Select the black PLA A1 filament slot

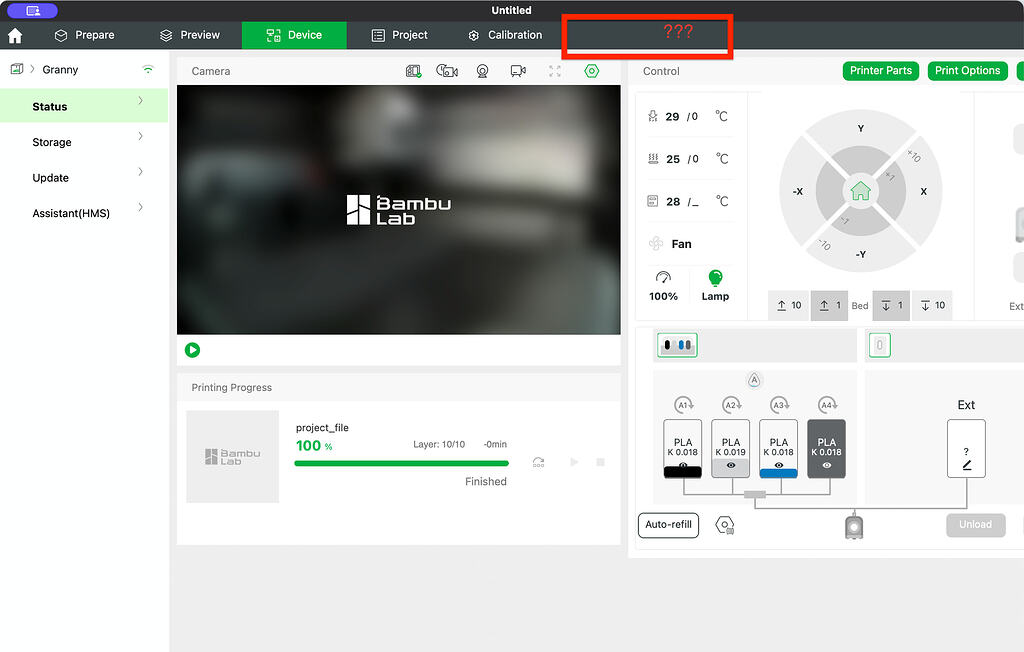pyautogui.click(x=683, y=449)
